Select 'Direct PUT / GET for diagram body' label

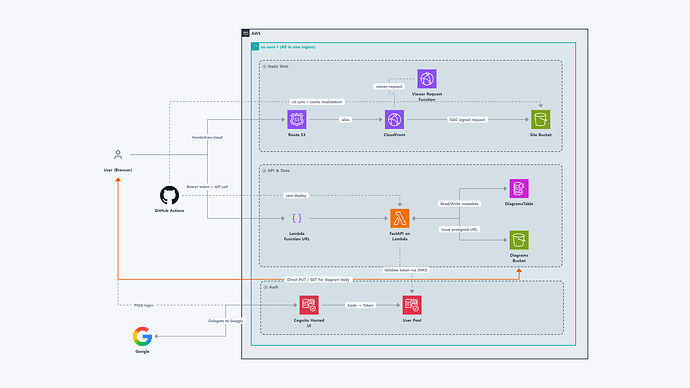[318, 279]
